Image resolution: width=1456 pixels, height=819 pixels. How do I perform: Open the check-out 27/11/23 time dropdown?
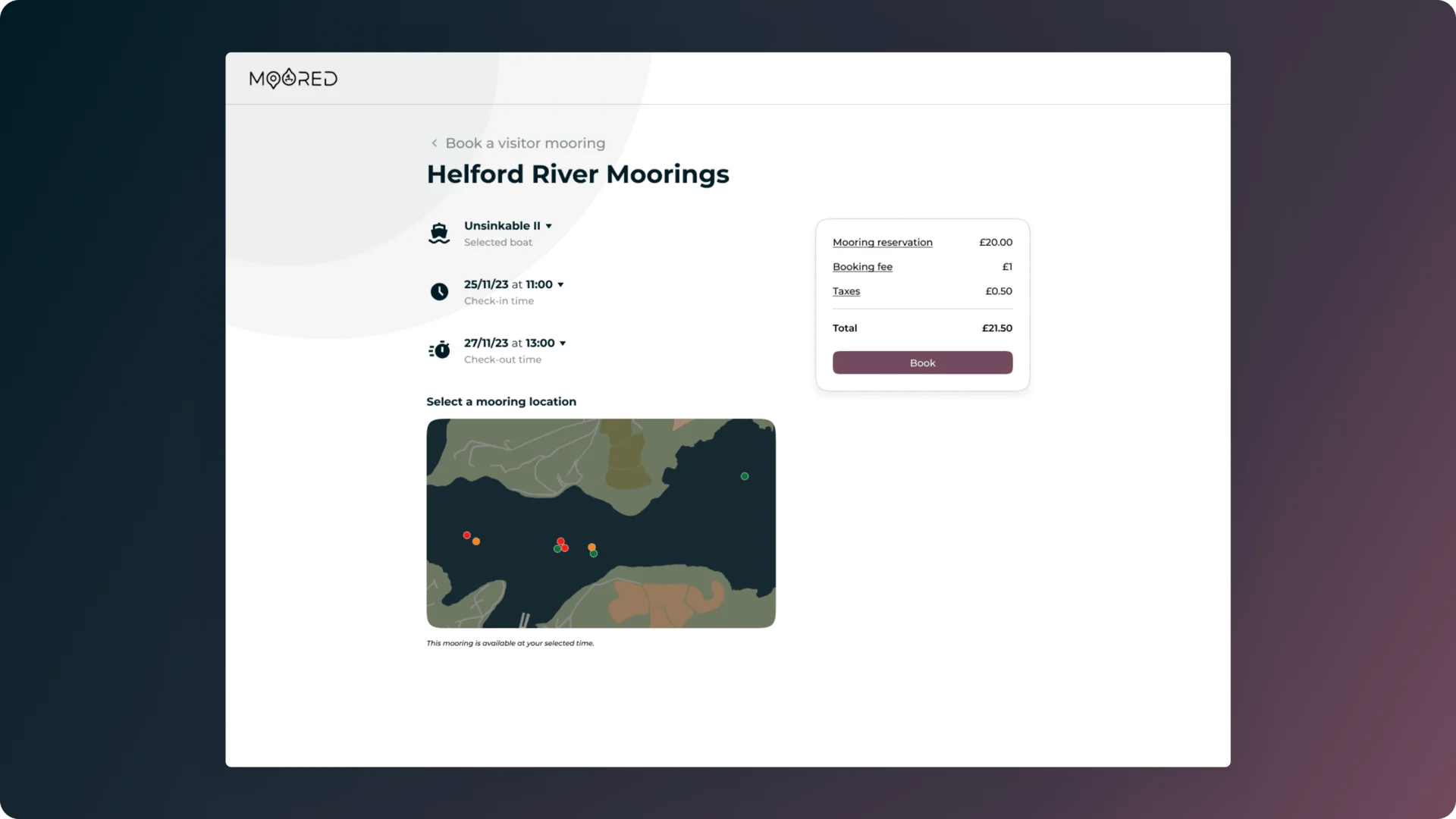coord(516,343)
